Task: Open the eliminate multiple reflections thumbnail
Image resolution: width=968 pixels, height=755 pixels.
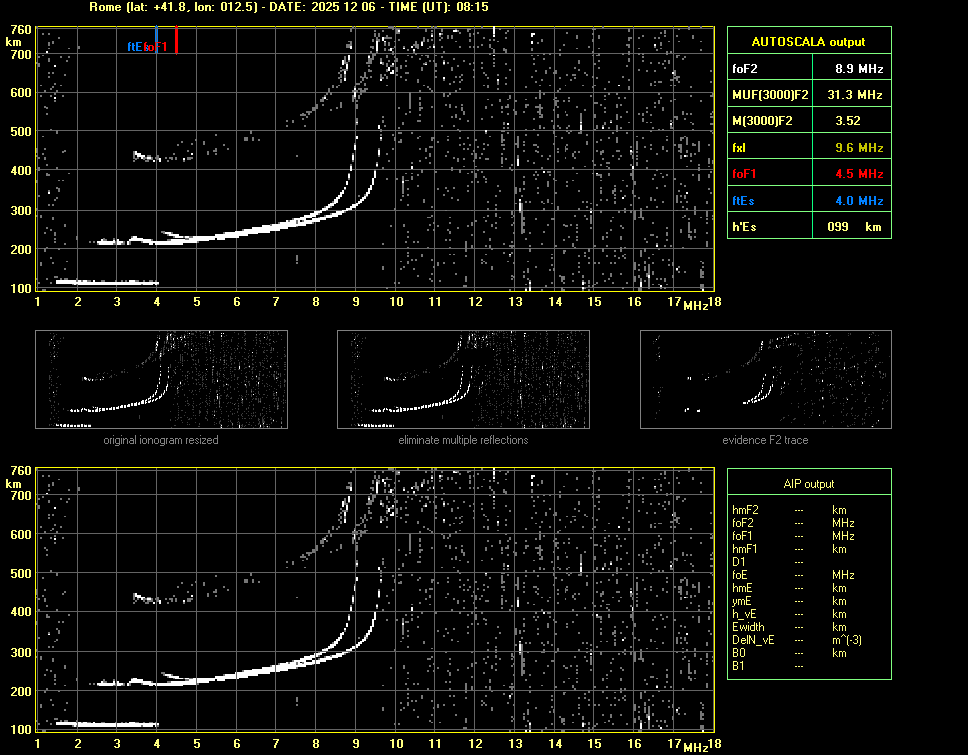Action: pyautogui.click(x=463, y=380)
